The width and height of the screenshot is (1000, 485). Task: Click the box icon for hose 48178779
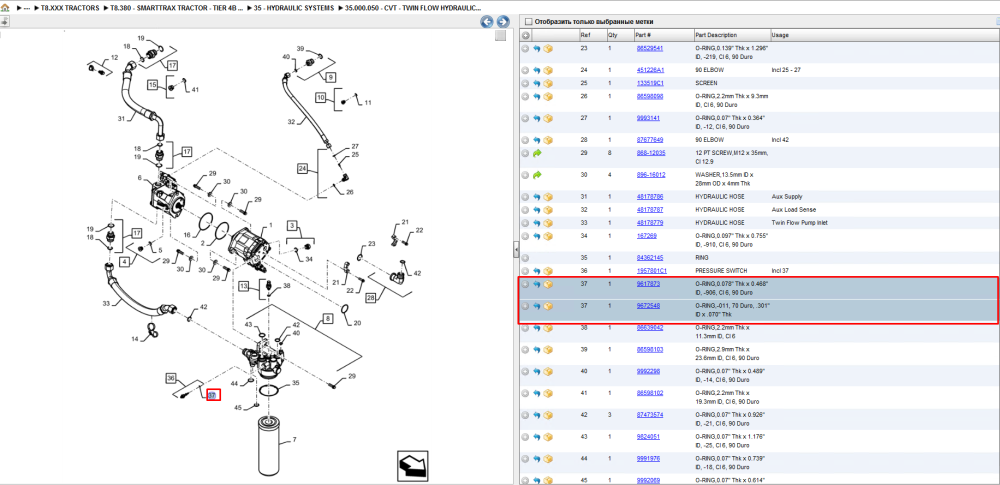tap(548, 223)
